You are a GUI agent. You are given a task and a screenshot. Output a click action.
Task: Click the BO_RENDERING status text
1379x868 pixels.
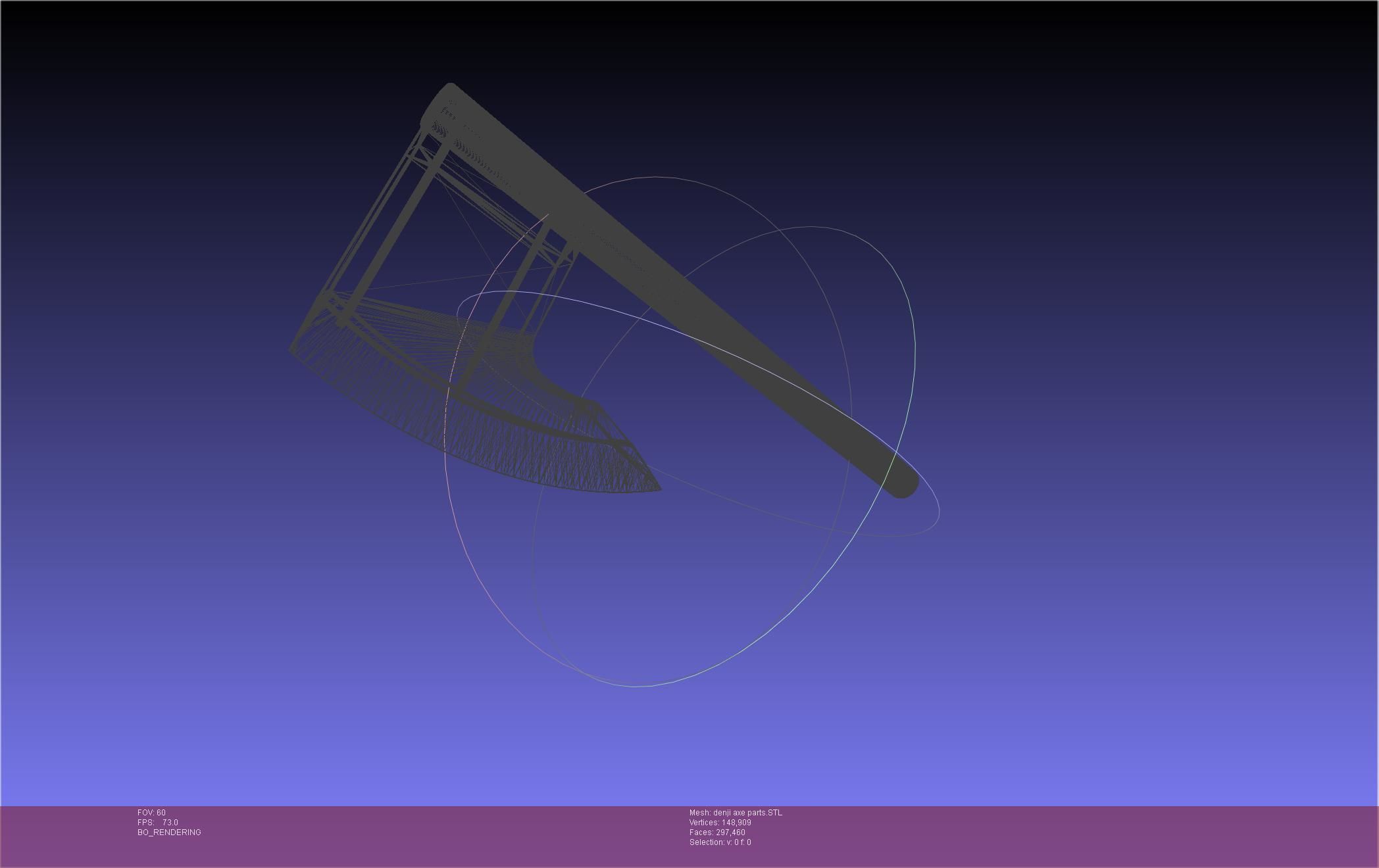169,832
